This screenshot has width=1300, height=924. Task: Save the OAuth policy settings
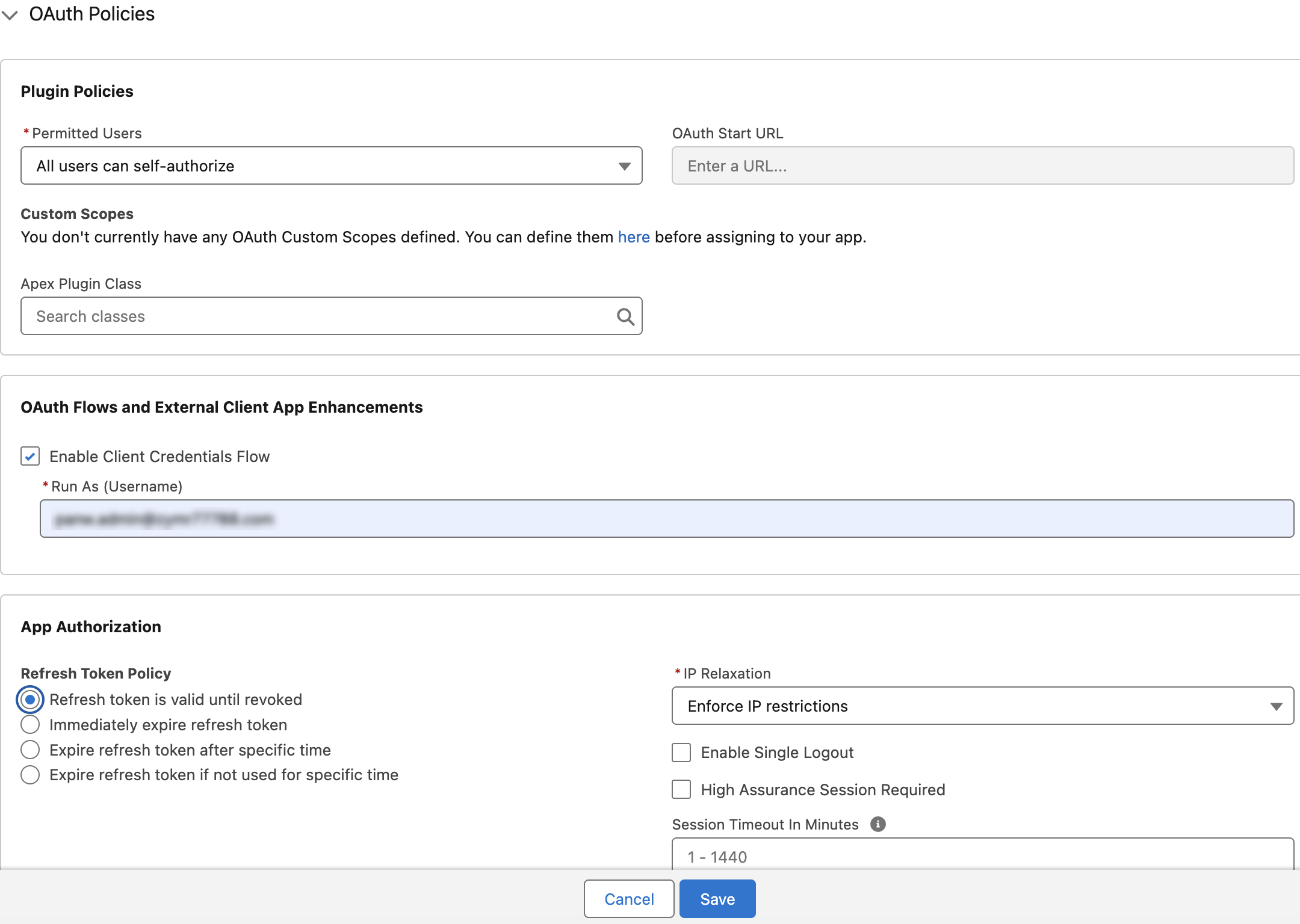point(717,899)
